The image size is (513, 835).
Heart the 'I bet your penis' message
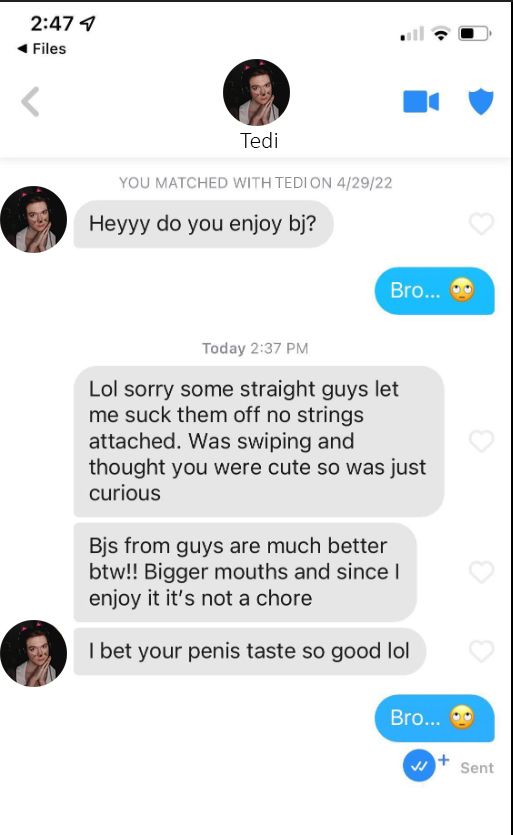(x=482, y=651)
